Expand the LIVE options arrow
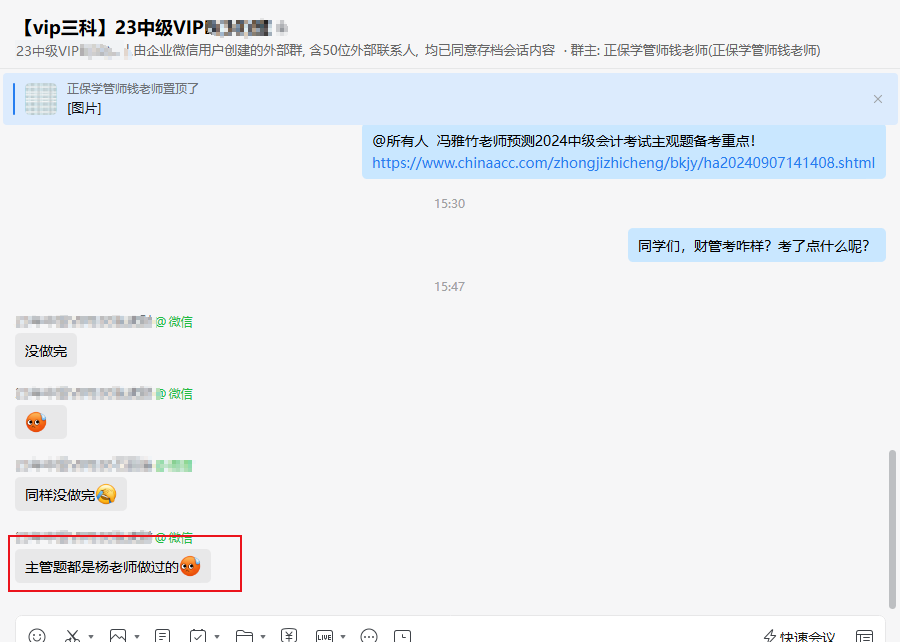 [x=343, y=636]
